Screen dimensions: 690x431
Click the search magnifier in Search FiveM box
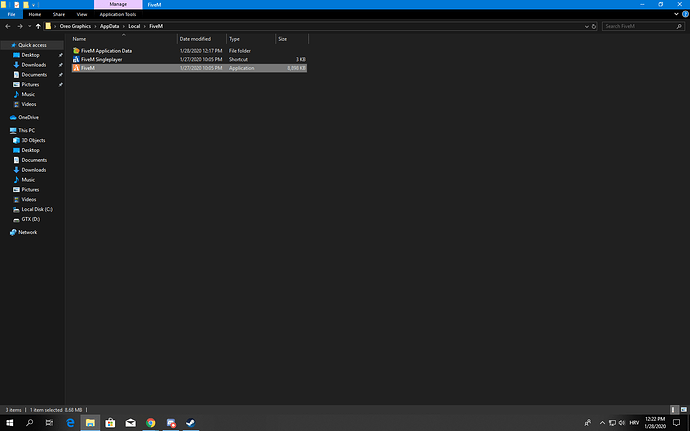click(x=679, y=26)
